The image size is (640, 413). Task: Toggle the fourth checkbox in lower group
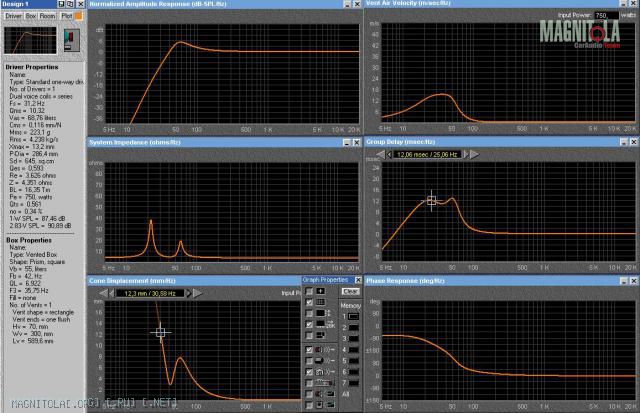coord(309,383)
